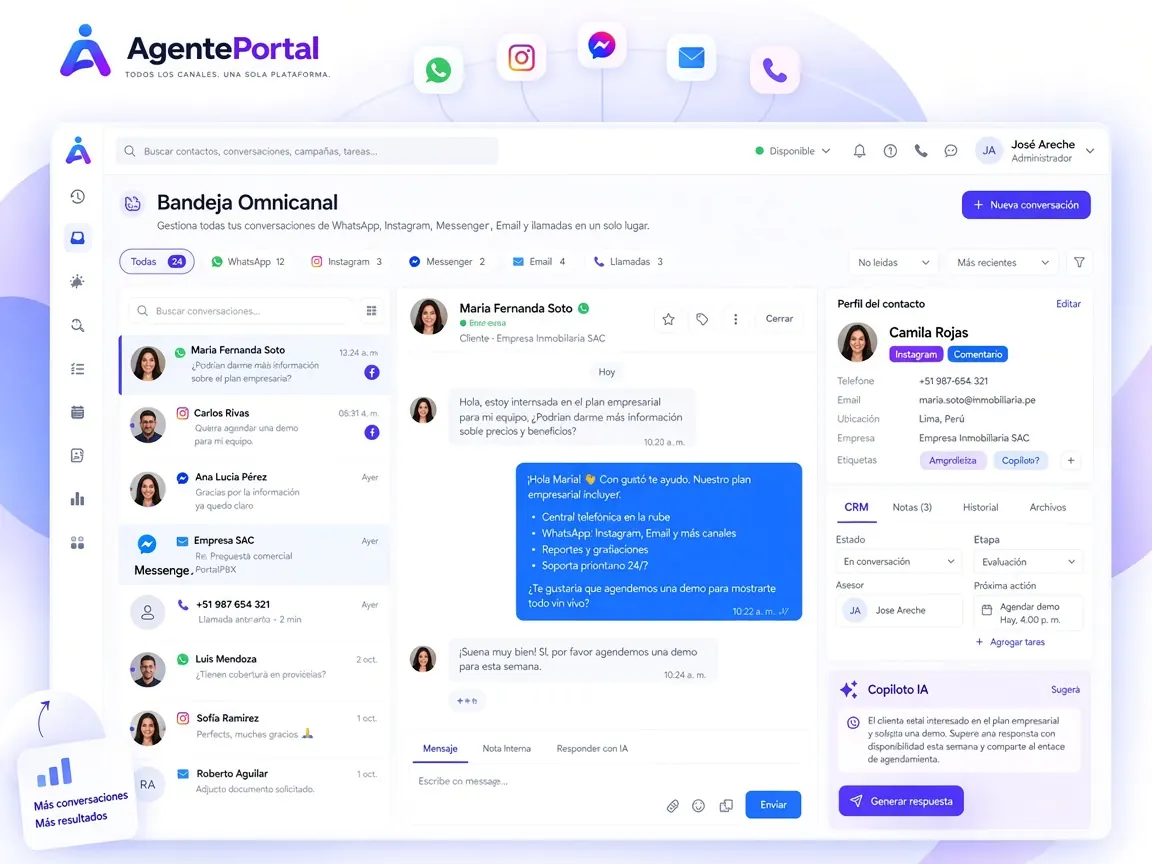Screen dimensions: 1152x864
Task: Switch to the Notas (3) tab
Action: click(x=912, y=507)
